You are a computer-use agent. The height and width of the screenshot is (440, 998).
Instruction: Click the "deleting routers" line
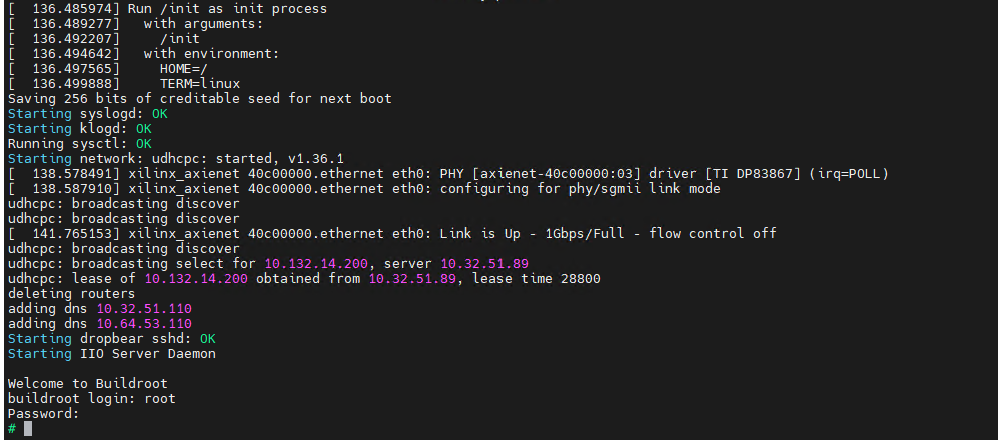(x=71, y=294)
